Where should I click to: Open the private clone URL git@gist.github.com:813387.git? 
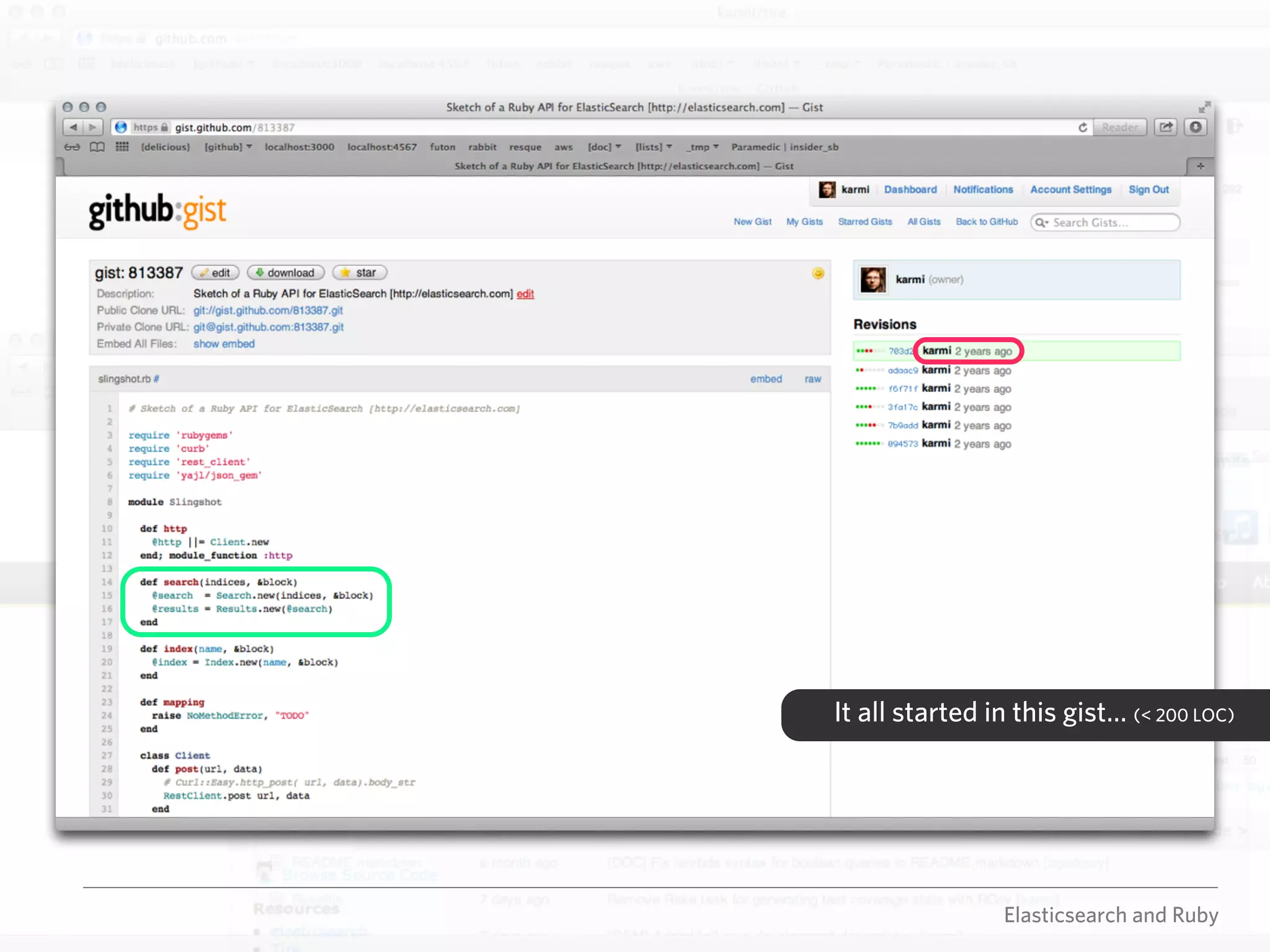click(x=269, y=327)
